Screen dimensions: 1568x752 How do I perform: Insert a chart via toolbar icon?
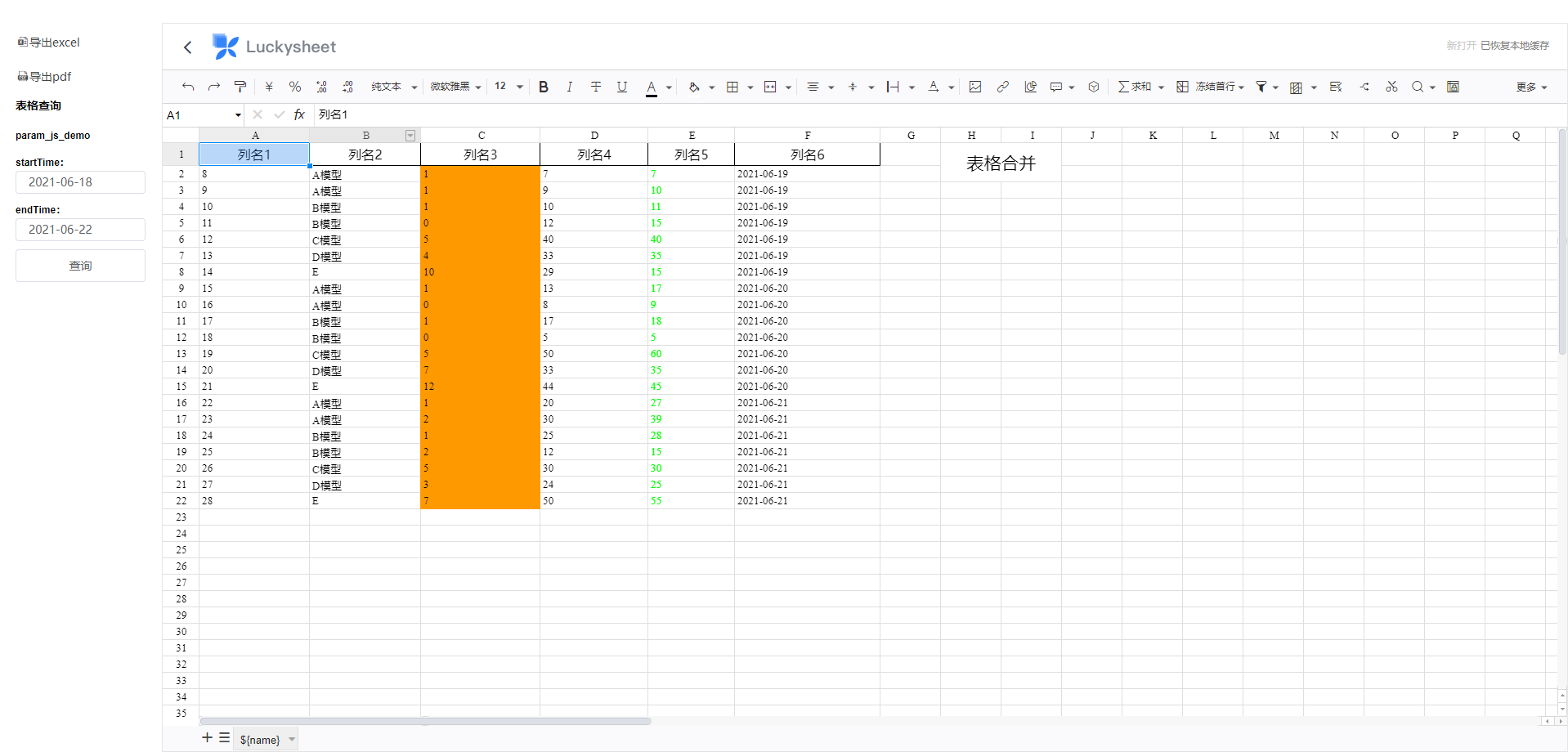[x=1031, y=87]
